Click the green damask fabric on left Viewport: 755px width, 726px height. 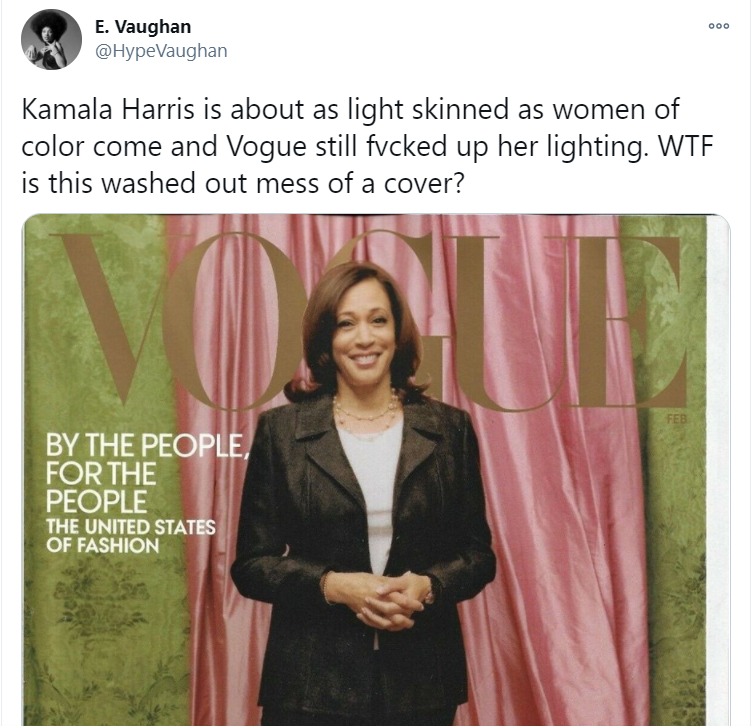(96, 626)
